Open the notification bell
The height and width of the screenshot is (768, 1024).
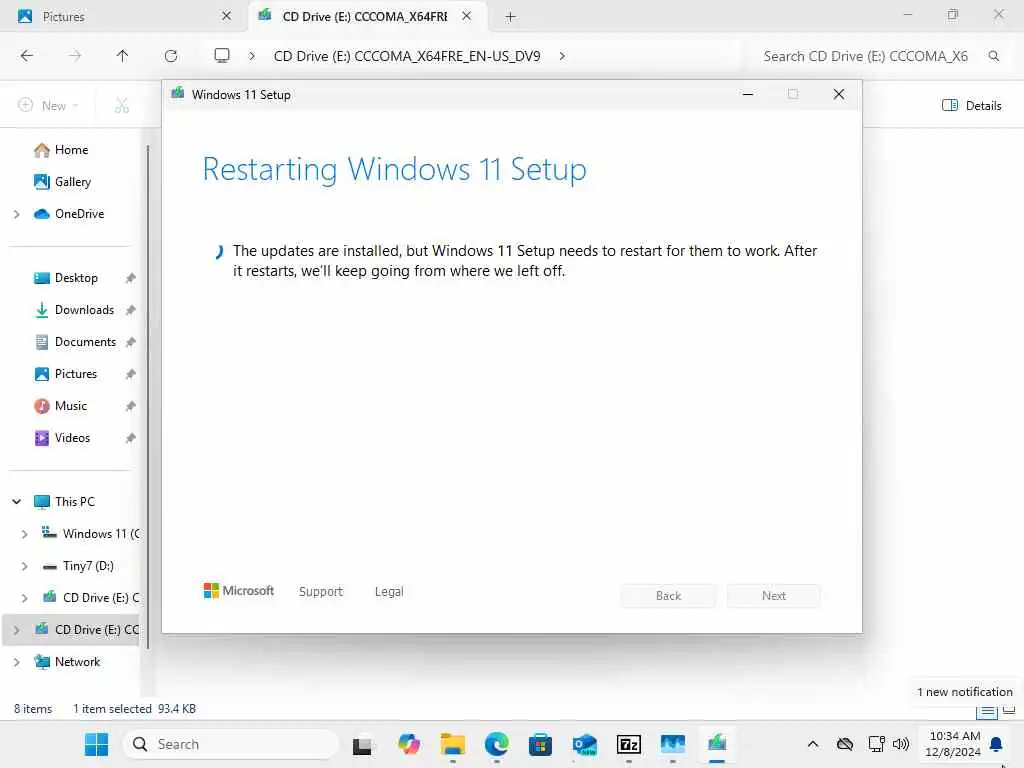(x=996, y=744)
